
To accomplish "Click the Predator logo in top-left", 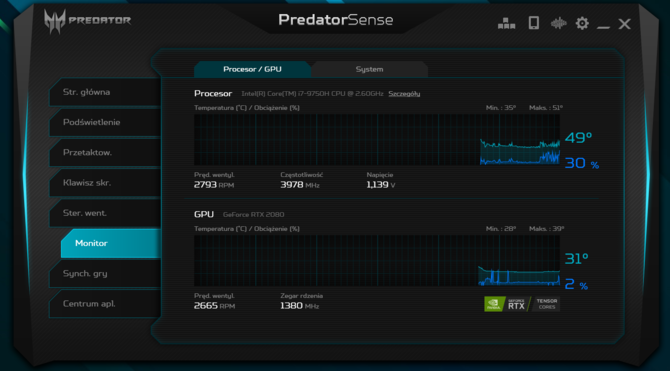I will coord(88,21).
